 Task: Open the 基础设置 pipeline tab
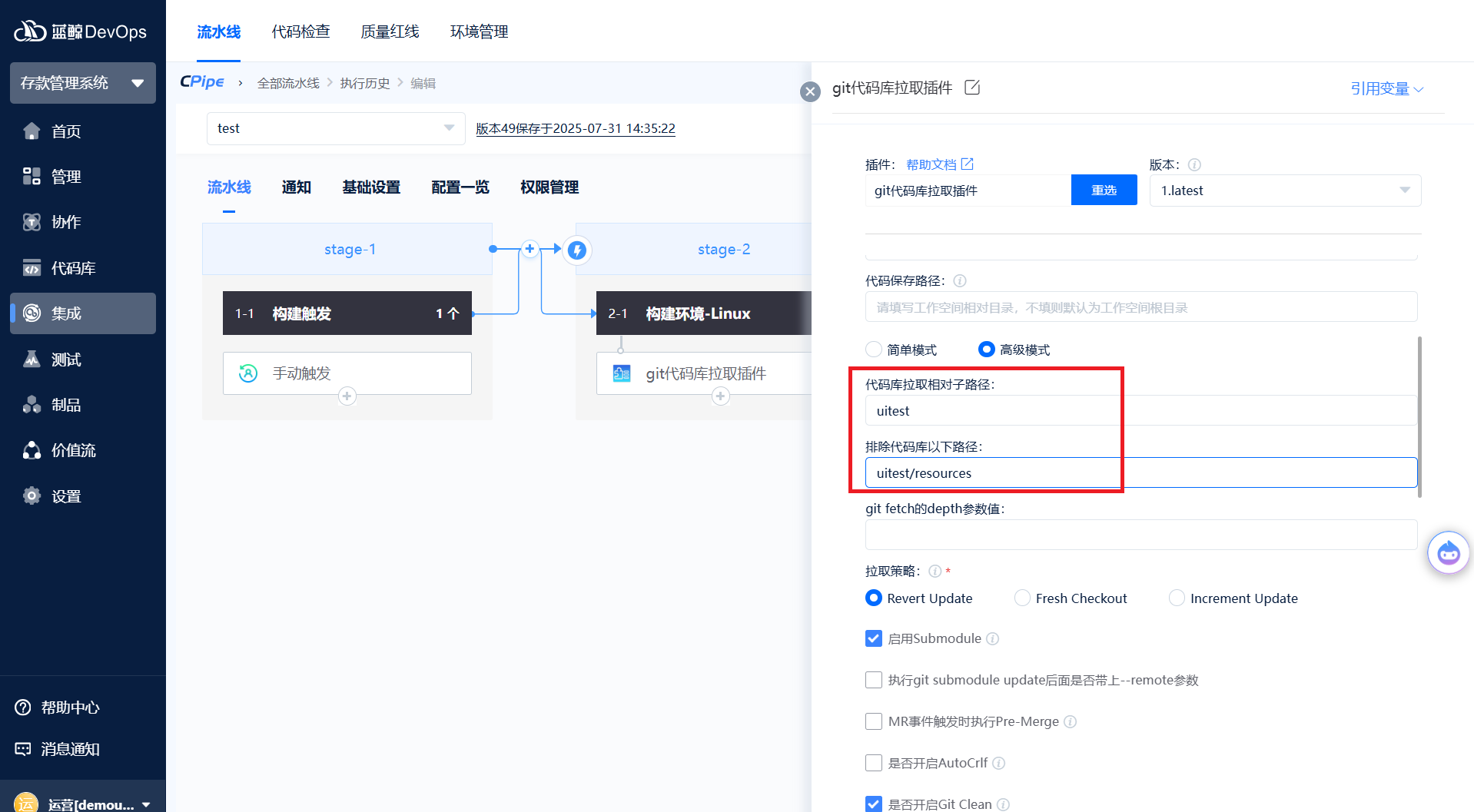tap(371, 187)
